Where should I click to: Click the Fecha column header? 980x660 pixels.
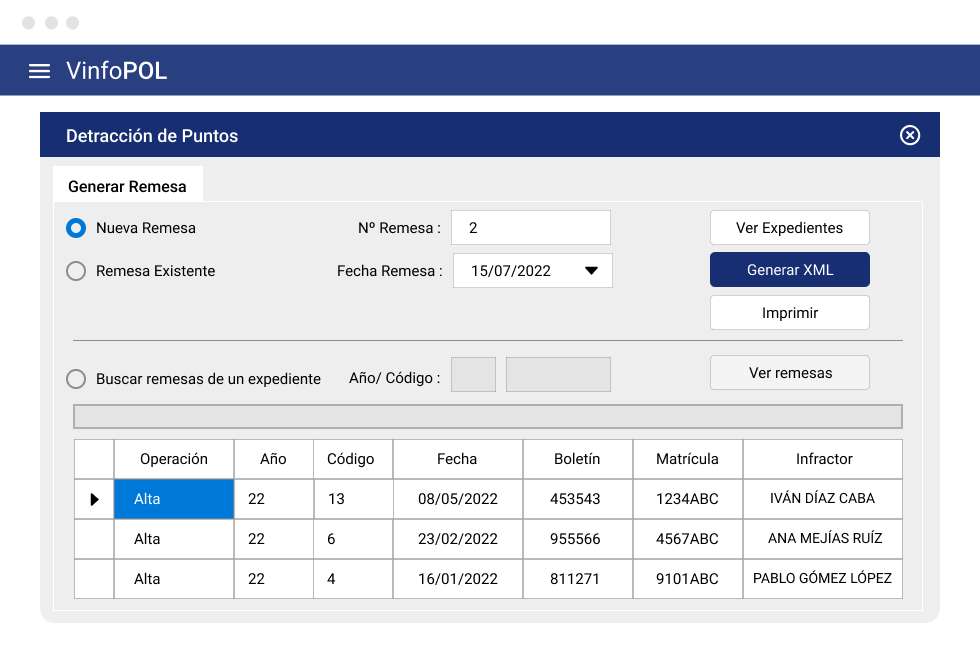click(458, 459)
